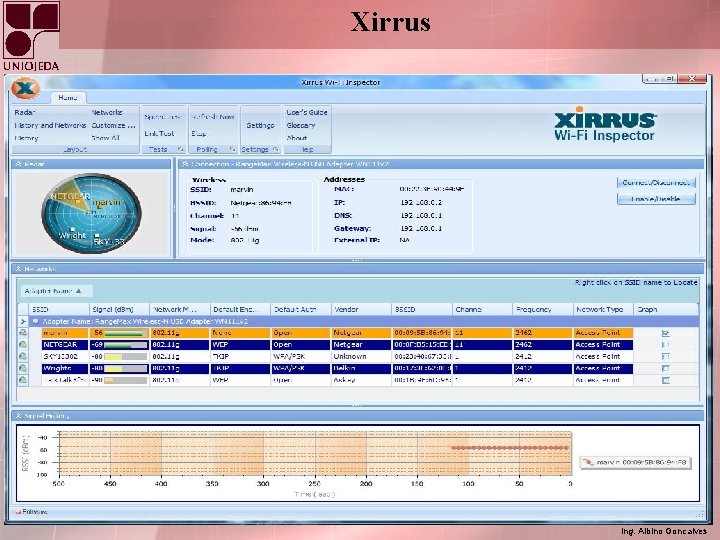Select the NETGEAR SSID cell
Viewport: 720px width, 540px height.
[65, 344]
